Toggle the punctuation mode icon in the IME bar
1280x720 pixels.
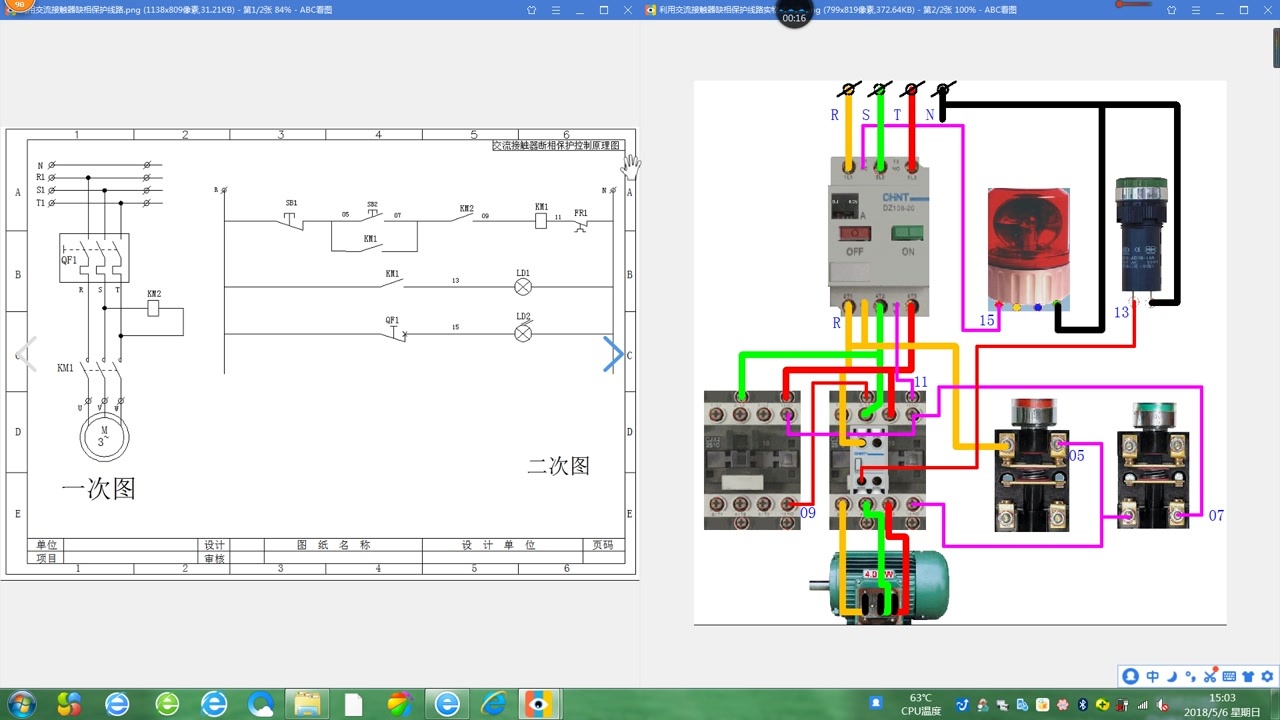point(1191,676)
